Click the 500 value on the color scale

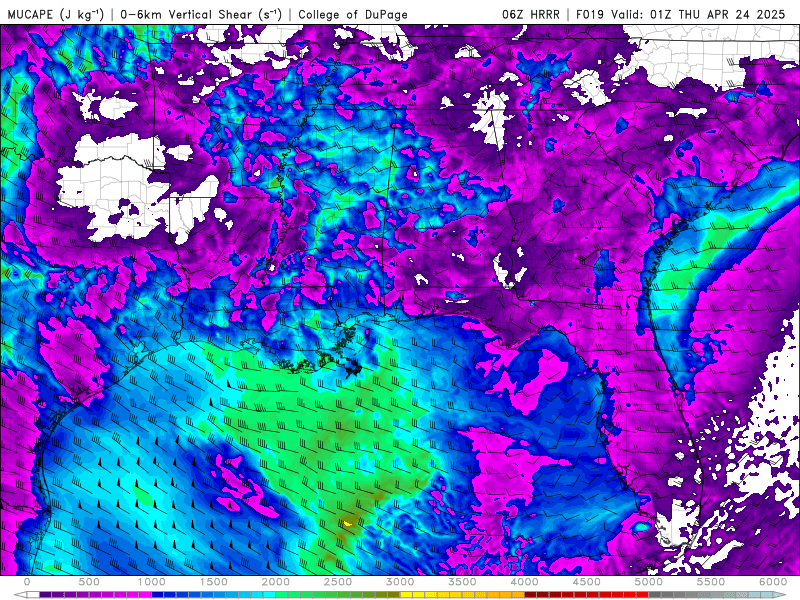pyautogui.click(x=89, y=582)
